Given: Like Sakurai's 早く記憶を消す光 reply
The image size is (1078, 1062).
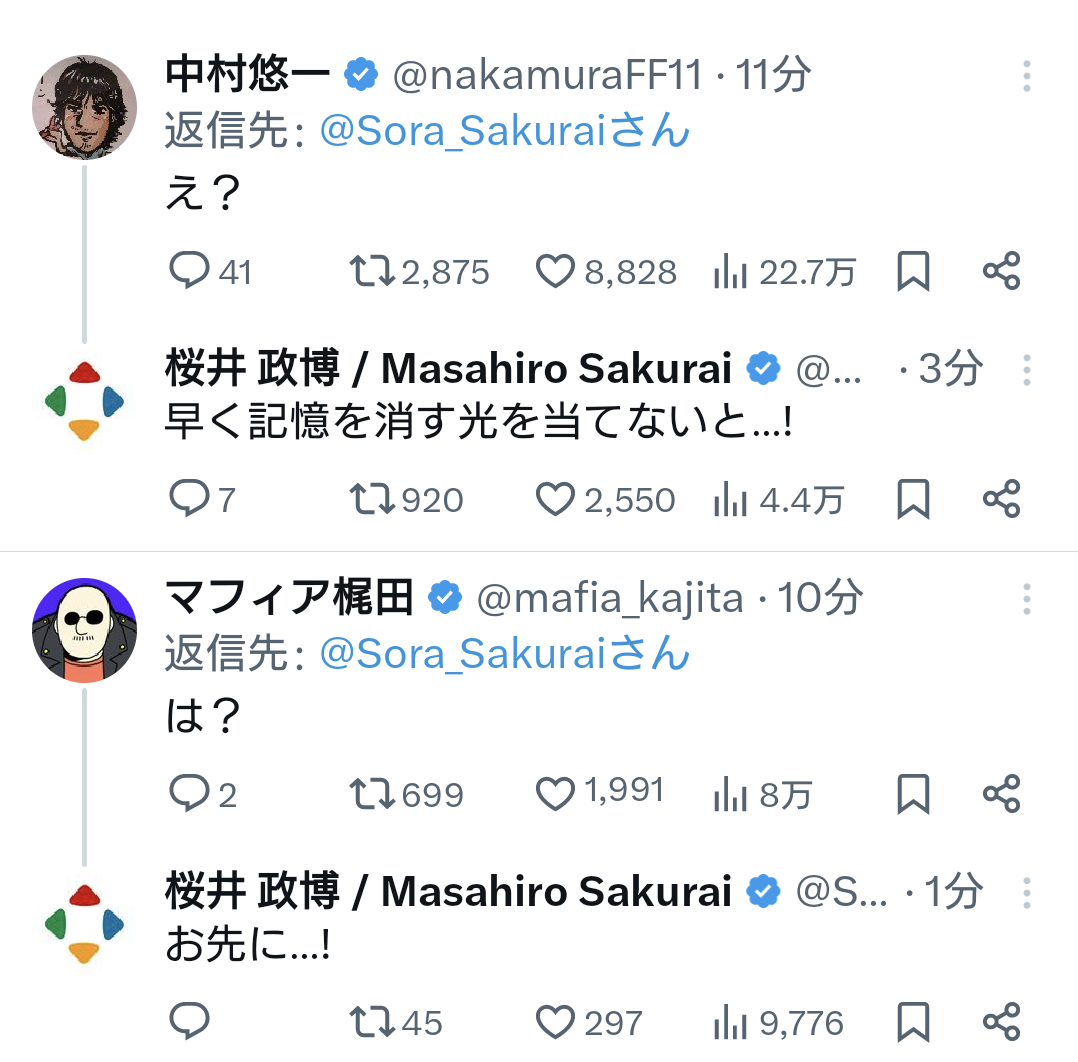Looking at the screenshot, I should (555, 499).
